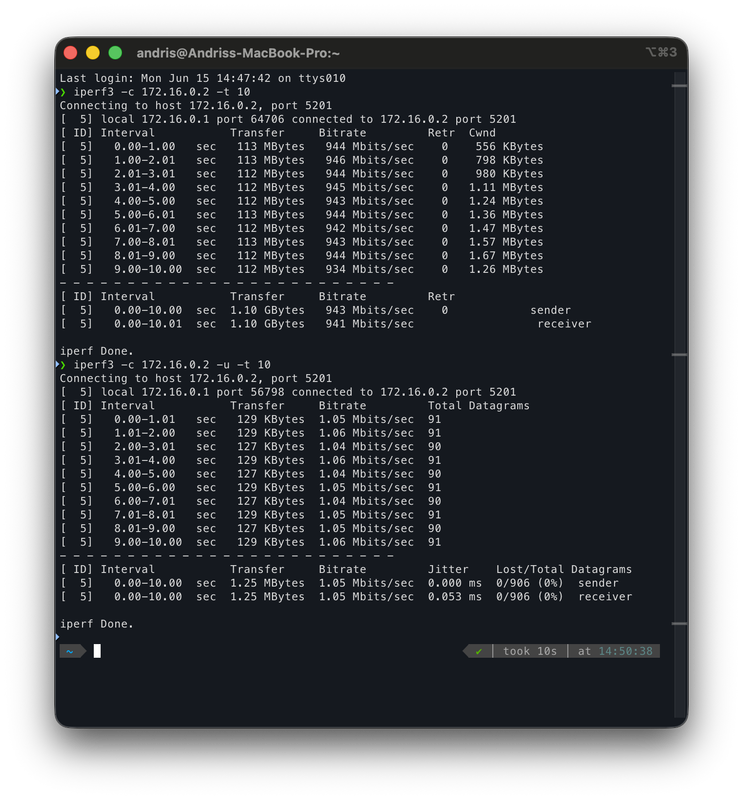
Task: Click the 'Last login: Mon Jun 15' line
Action: (x=203, y=78)
